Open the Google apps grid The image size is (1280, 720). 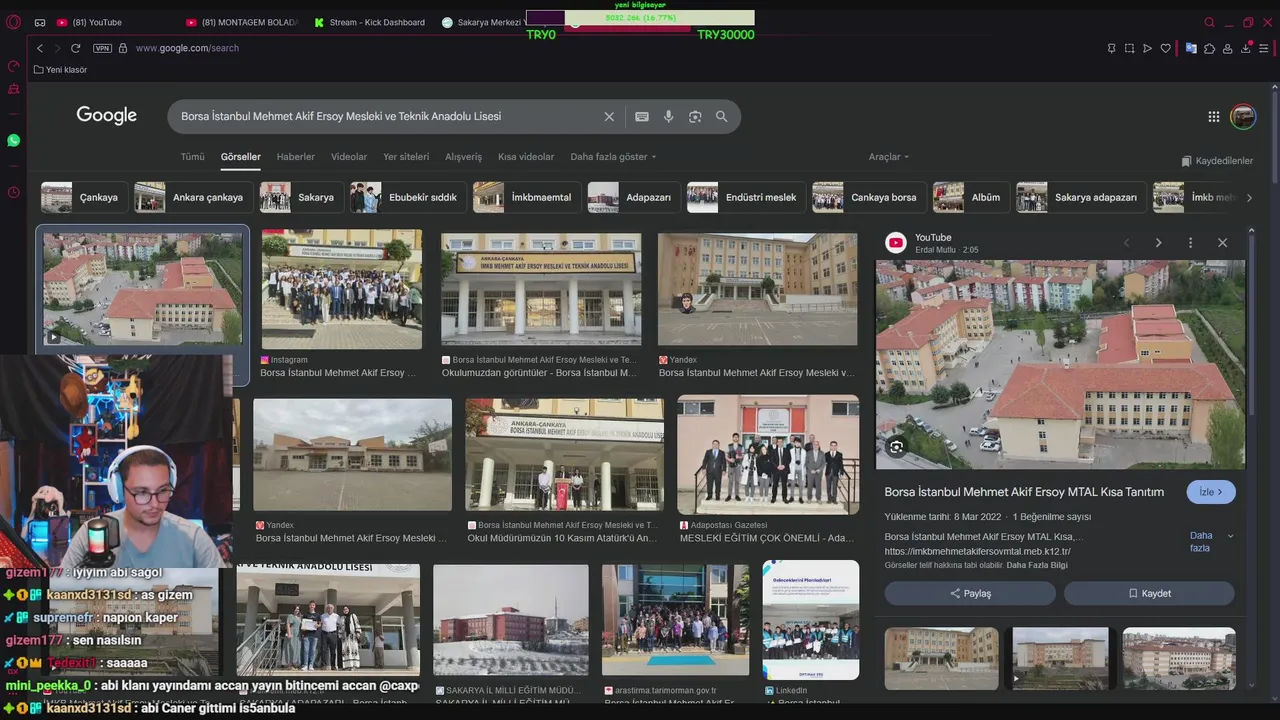[1214, 117]
